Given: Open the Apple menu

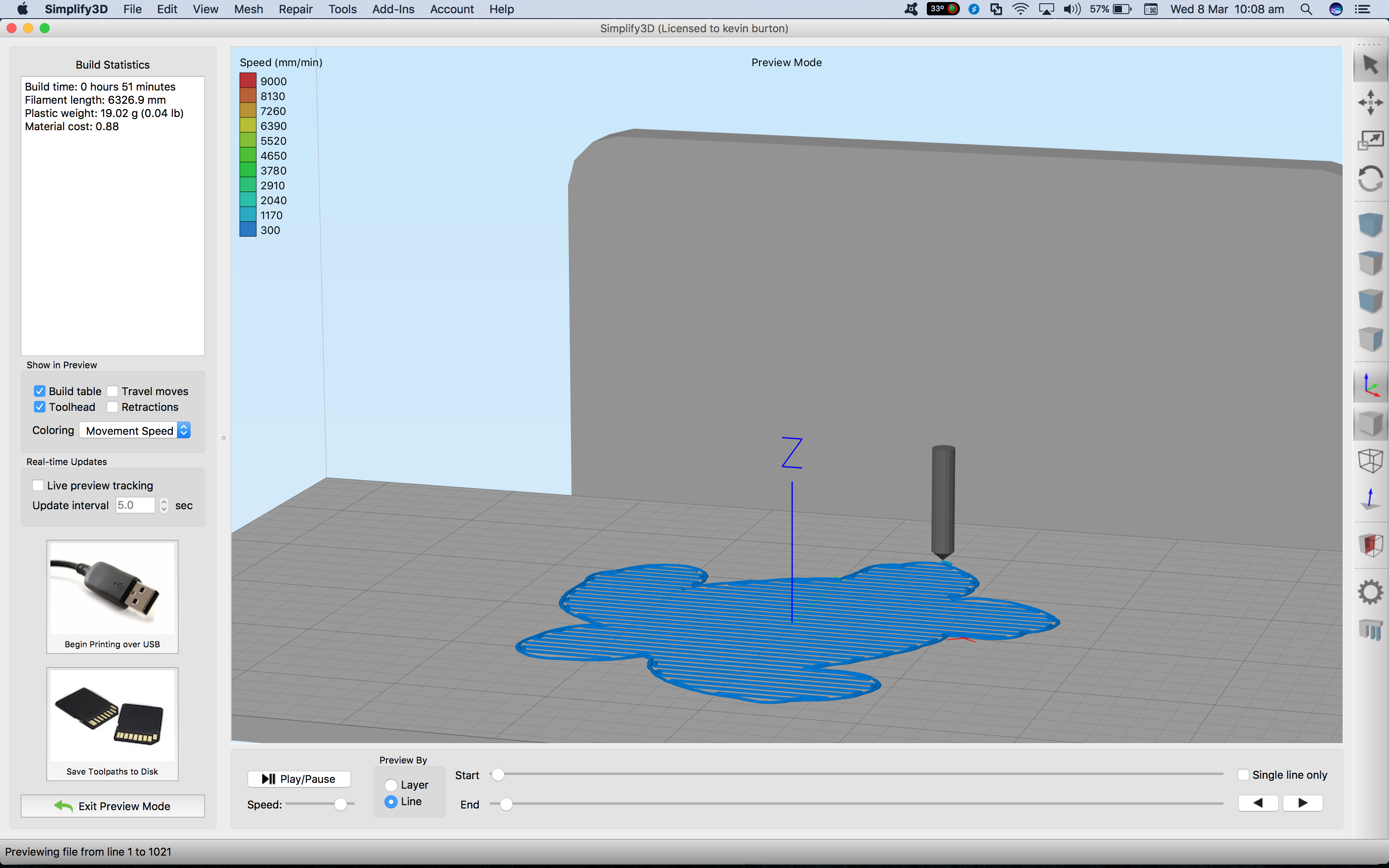Looking at the screenshot, I should 22,9.
